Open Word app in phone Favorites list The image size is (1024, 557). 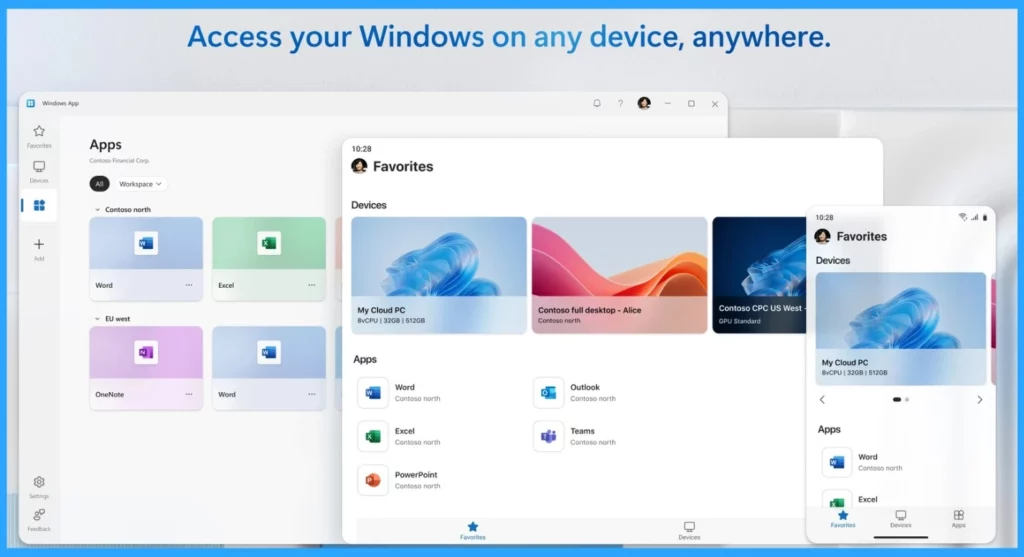863,462
